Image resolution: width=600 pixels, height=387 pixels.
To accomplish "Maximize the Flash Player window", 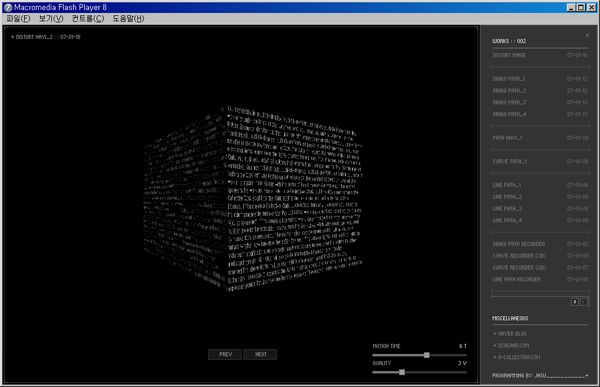I will click(x=581, y=7).
